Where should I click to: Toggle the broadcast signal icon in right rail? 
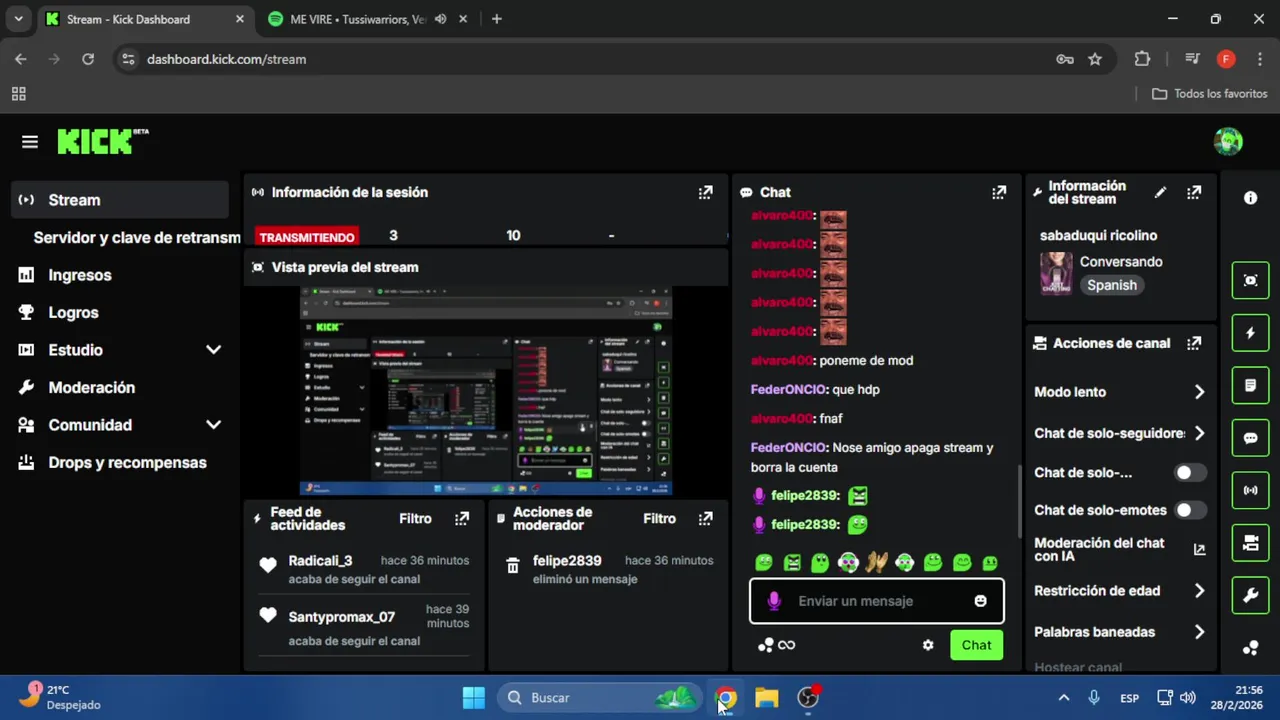click(1250, 490)
